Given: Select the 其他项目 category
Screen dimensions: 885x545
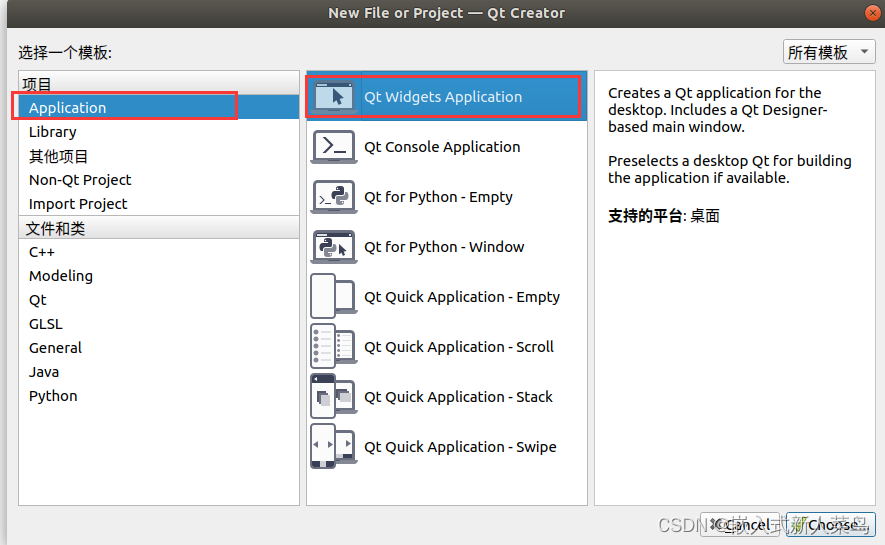Looking at the screenshot, I should [x=159, y=156].
